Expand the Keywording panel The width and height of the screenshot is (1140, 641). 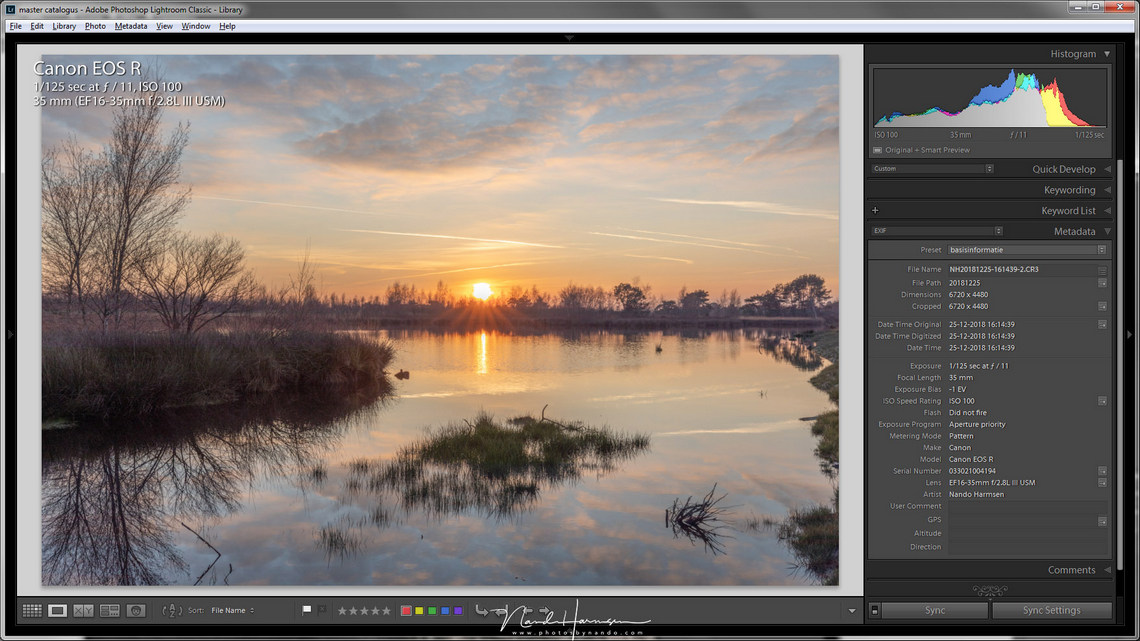[1107, 190]
